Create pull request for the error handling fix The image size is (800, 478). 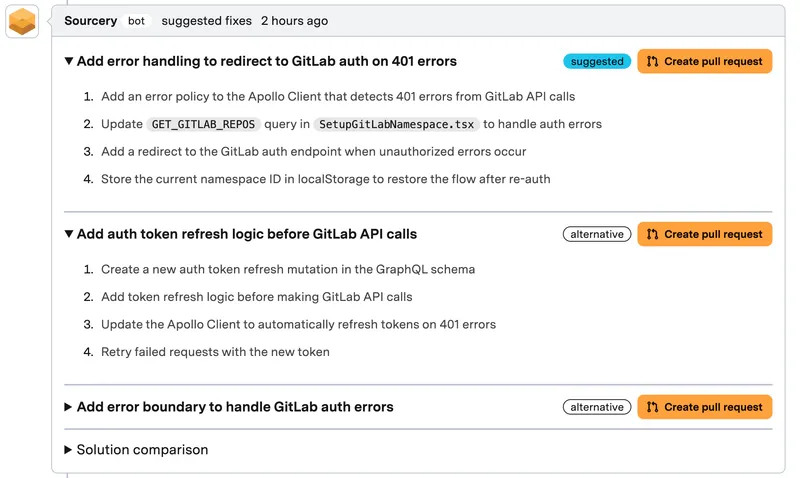[712, 61]
